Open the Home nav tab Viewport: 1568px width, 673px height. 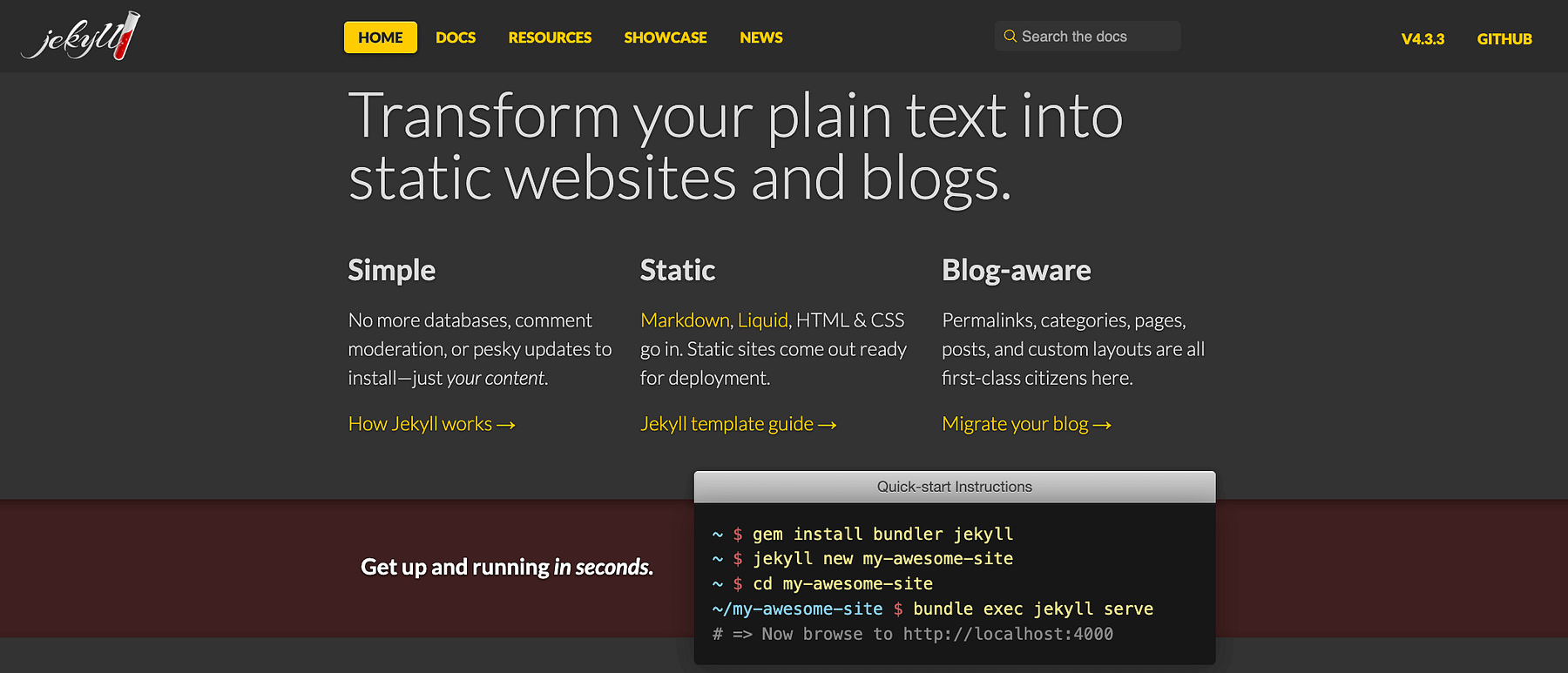(x=380, y=37)
